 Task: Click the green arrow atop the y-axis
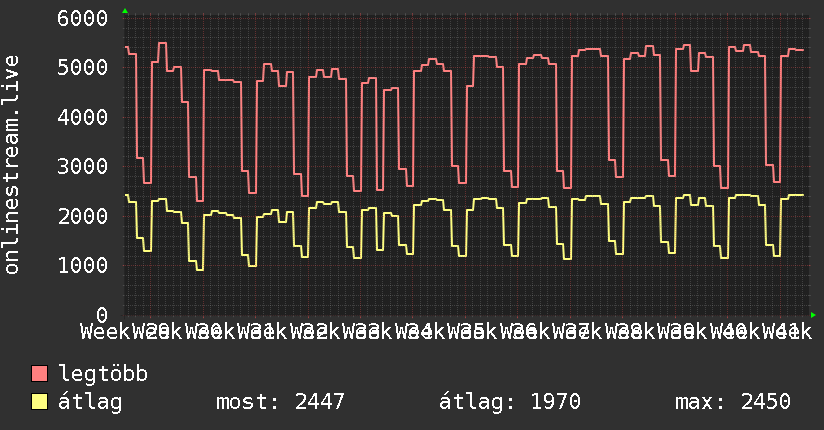point(125,11)
